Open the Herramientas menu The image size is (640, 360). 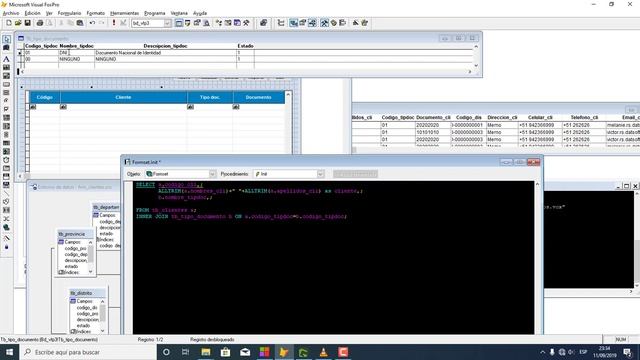pyautogui.click(x=124, y=13)
